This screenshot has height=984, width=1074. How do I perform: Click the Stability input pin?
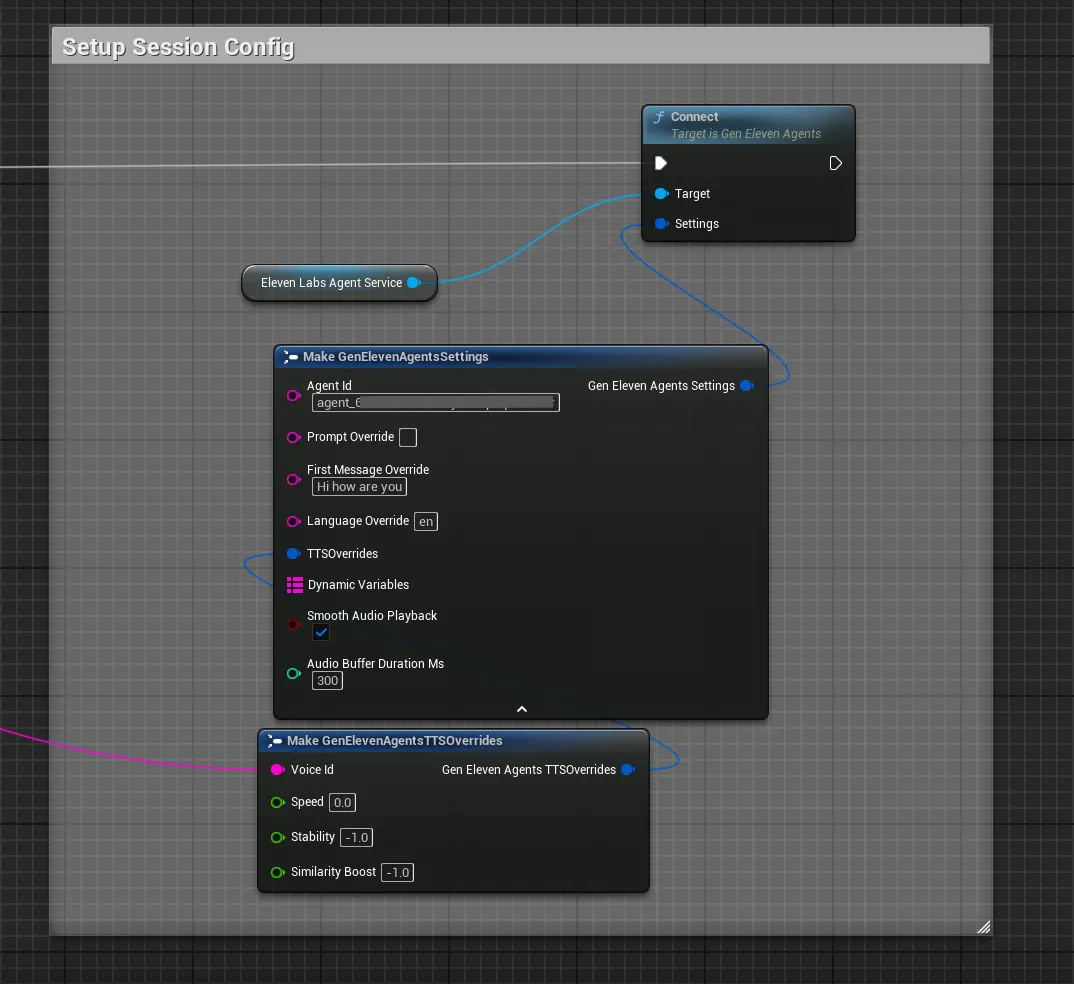[x=278, y=837]
